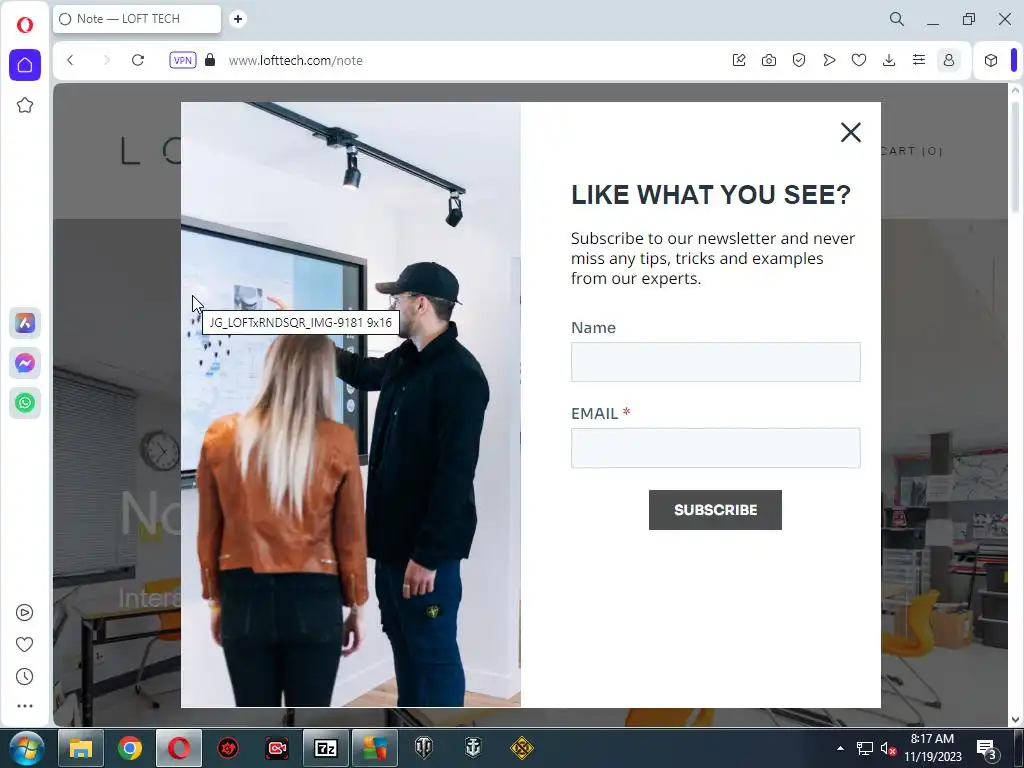Open the Downloads icon
This screenshot has width=1024, height=768.
coord(889,60)
